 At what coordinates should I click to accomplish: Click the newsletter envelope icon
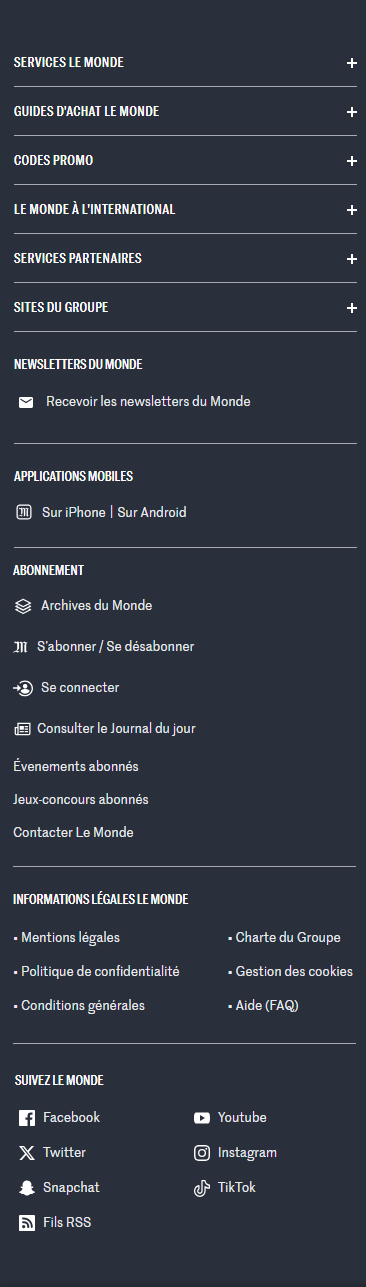[x=26, y=402]
